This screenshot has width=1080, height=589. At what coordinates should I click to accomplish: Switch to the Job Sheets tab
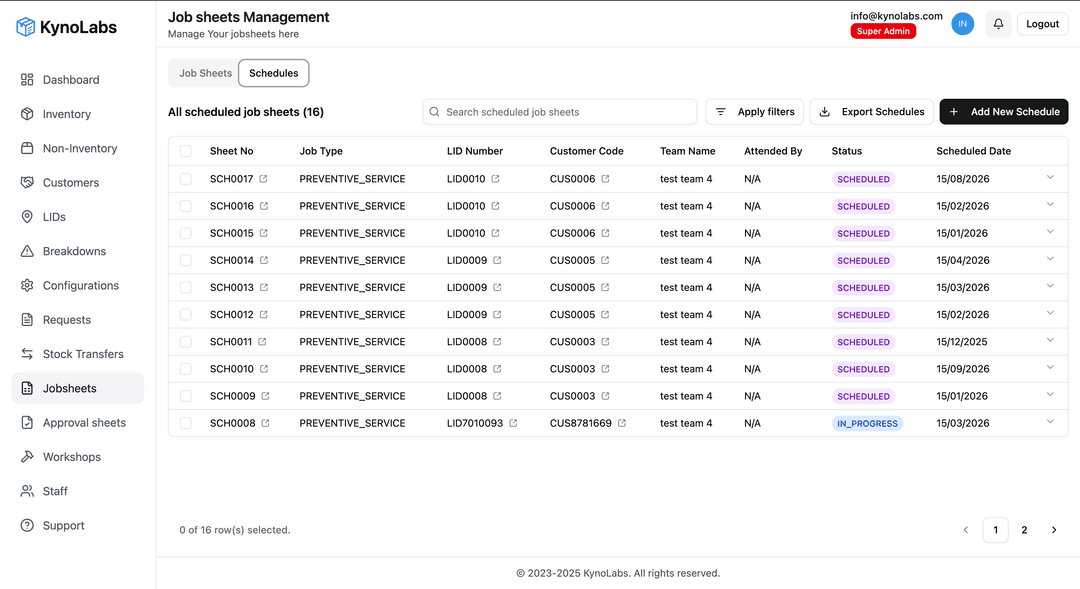point(205,73)
